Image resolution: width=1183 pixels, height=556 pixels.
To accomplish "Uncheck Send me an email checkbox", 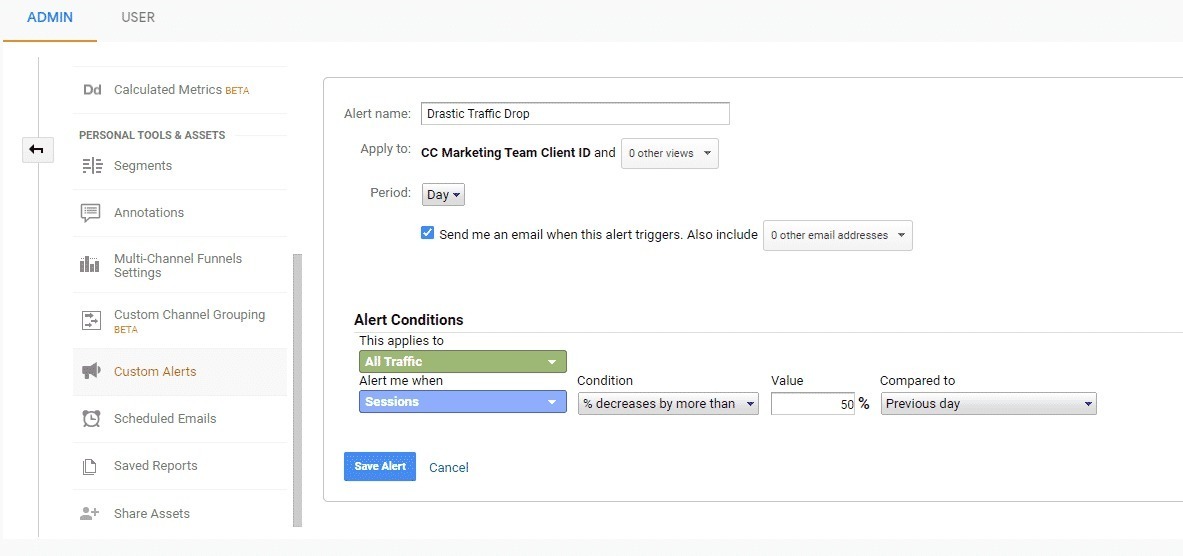I will (x=428, y=233).
